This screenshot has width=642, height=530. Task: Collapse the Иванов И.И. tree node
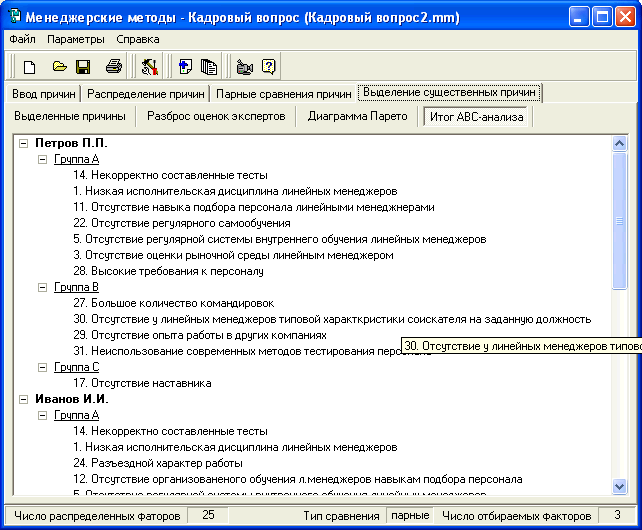point(24,399)
